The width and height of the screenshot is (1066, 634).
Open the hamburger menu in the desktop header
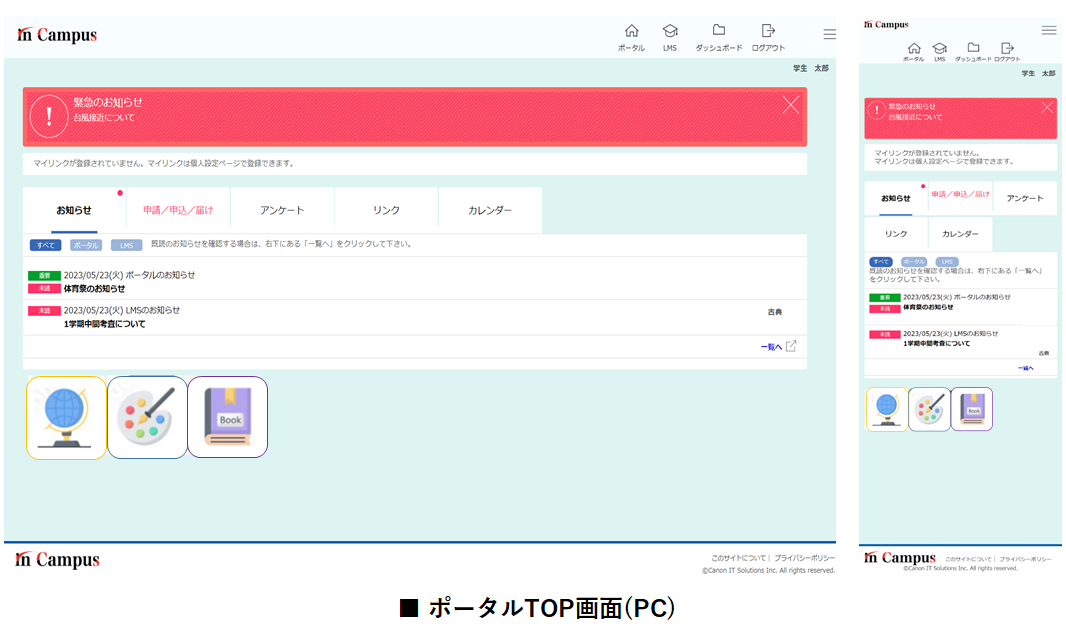(x=829, y=35)
